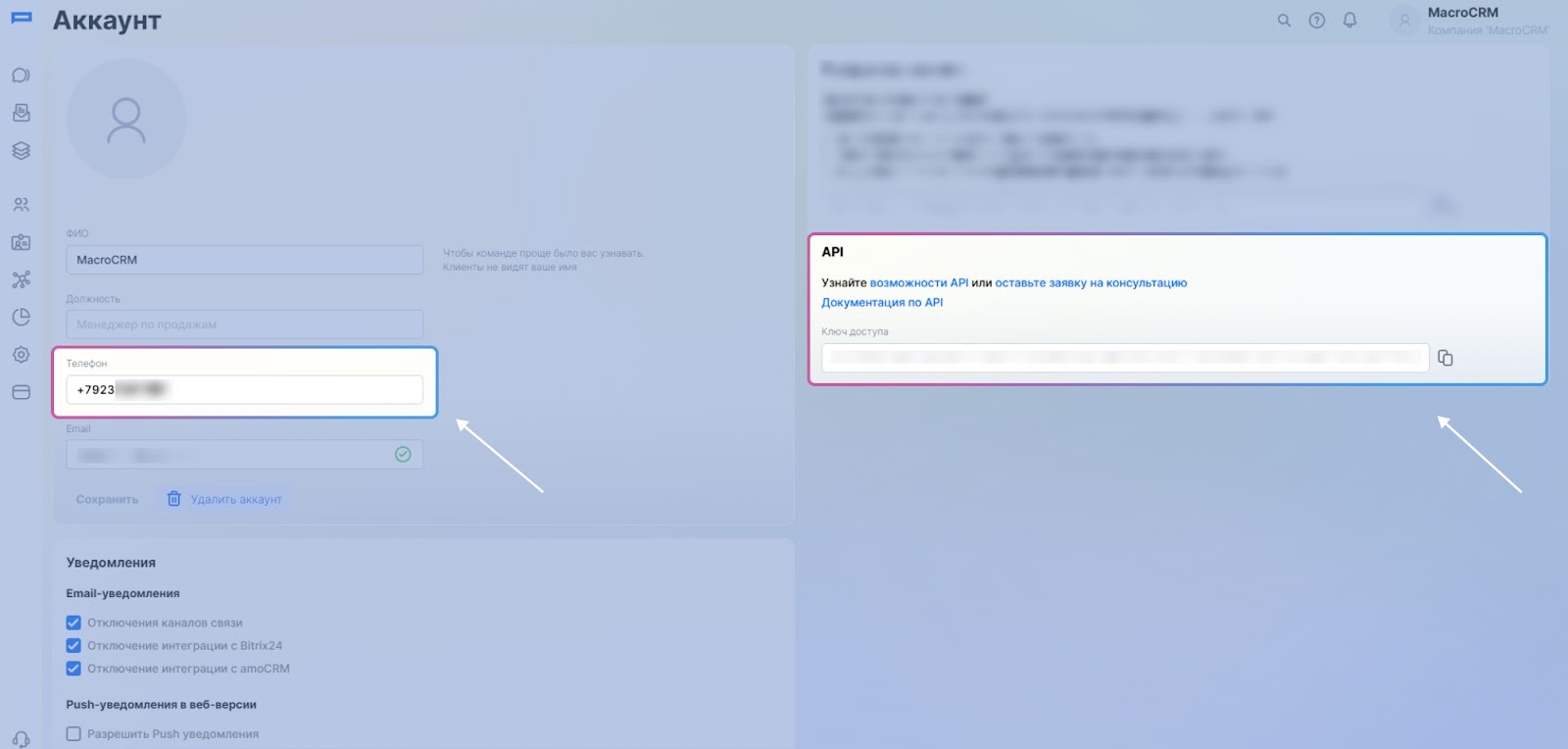This screenshot has height=749, width=1568.
Task: Open the analytics pie chart icon
Action: 21,317
